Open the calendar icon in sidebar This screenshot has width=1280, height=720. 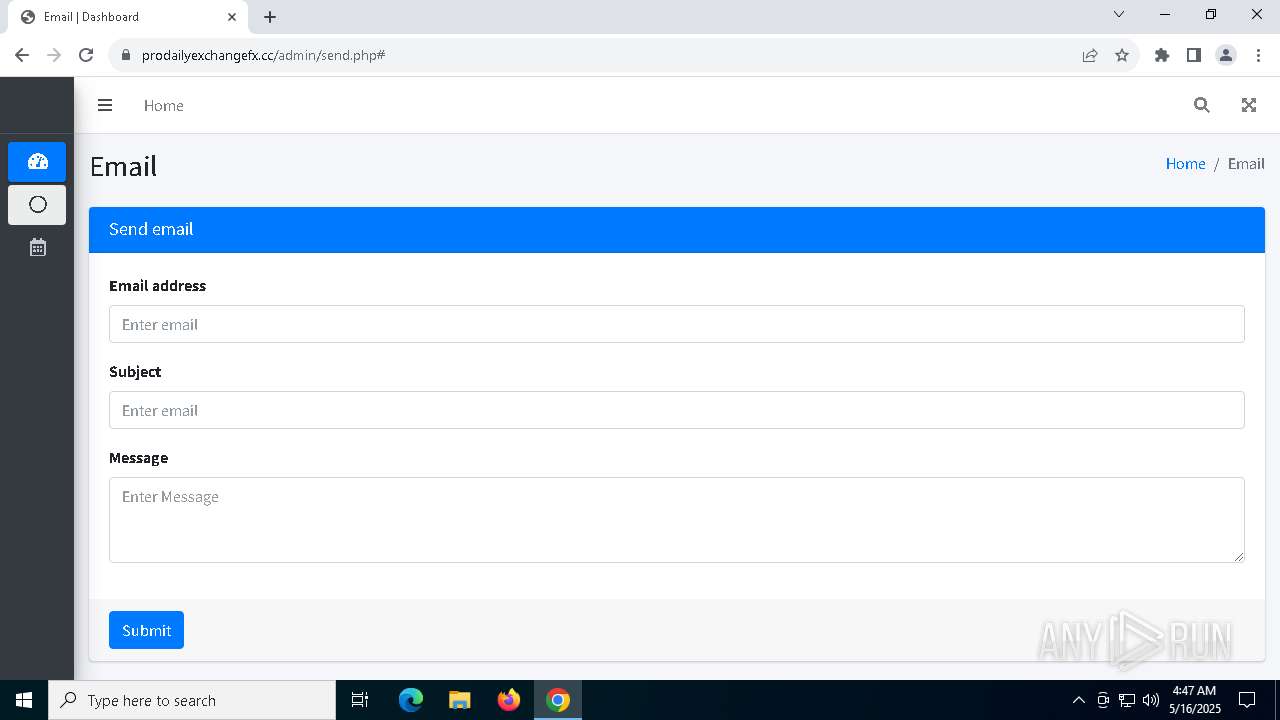[x=37, y=247]
